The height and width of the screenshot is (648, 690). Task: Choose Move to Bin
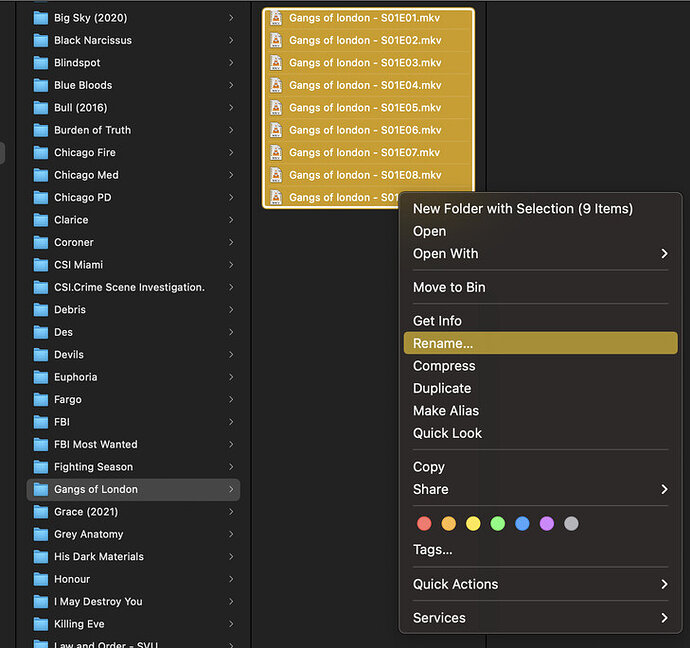pos(449,287)
